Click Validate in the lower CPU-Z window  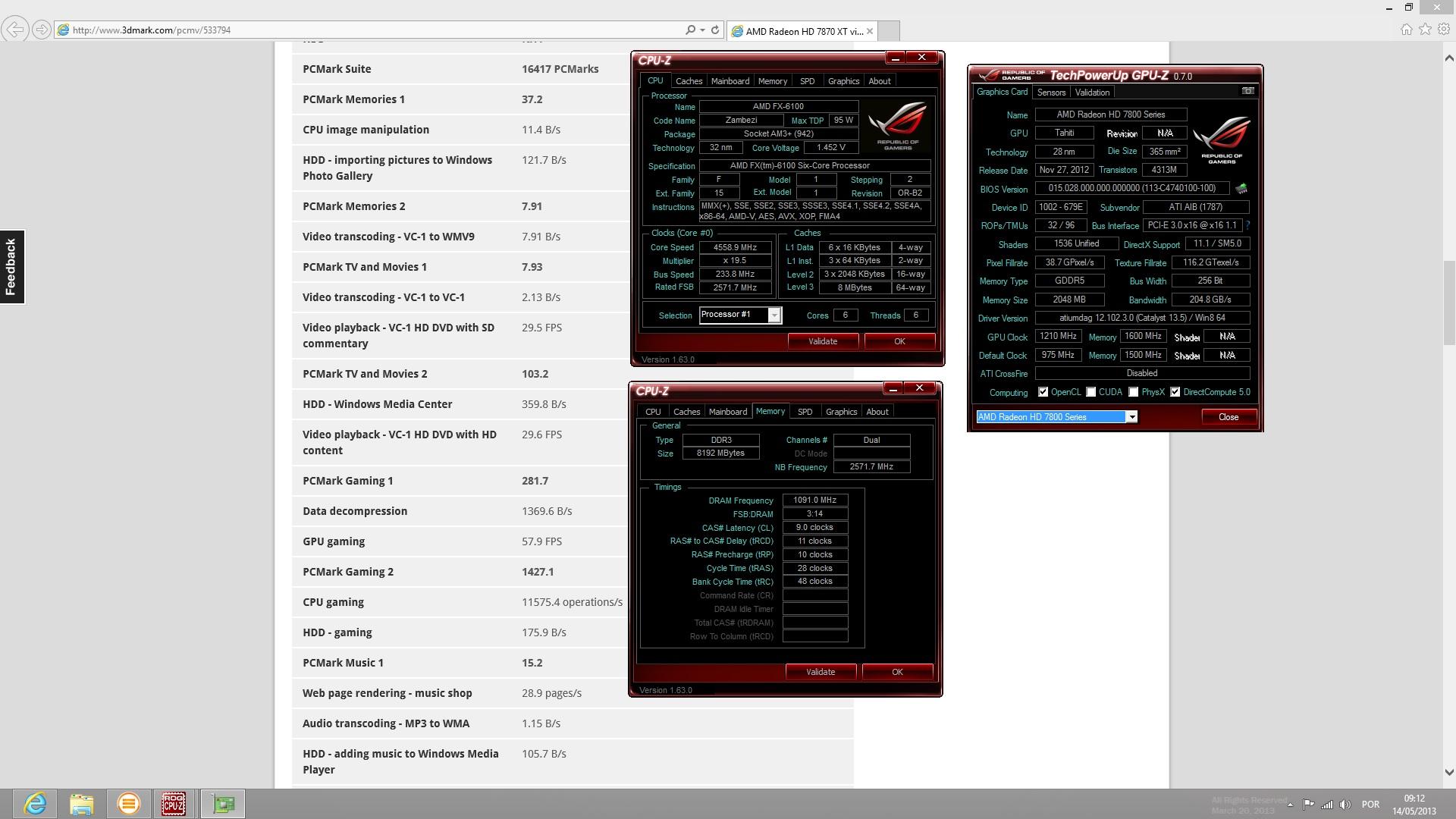(821, 672)
